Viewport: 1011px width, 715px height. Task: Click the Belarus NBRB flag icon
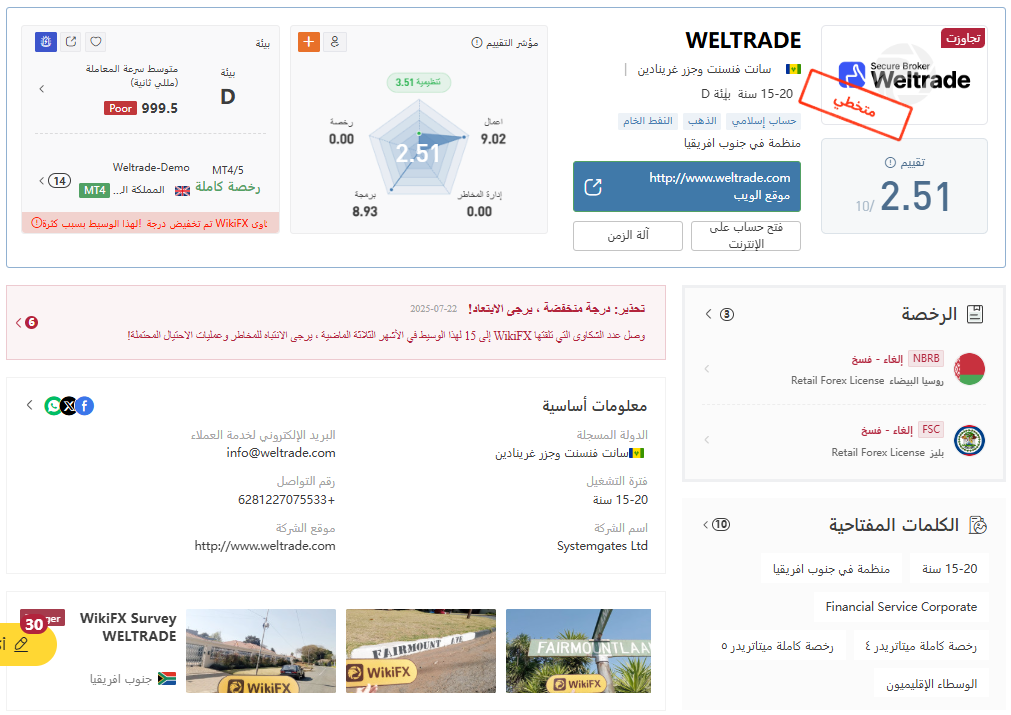[969, 369]
